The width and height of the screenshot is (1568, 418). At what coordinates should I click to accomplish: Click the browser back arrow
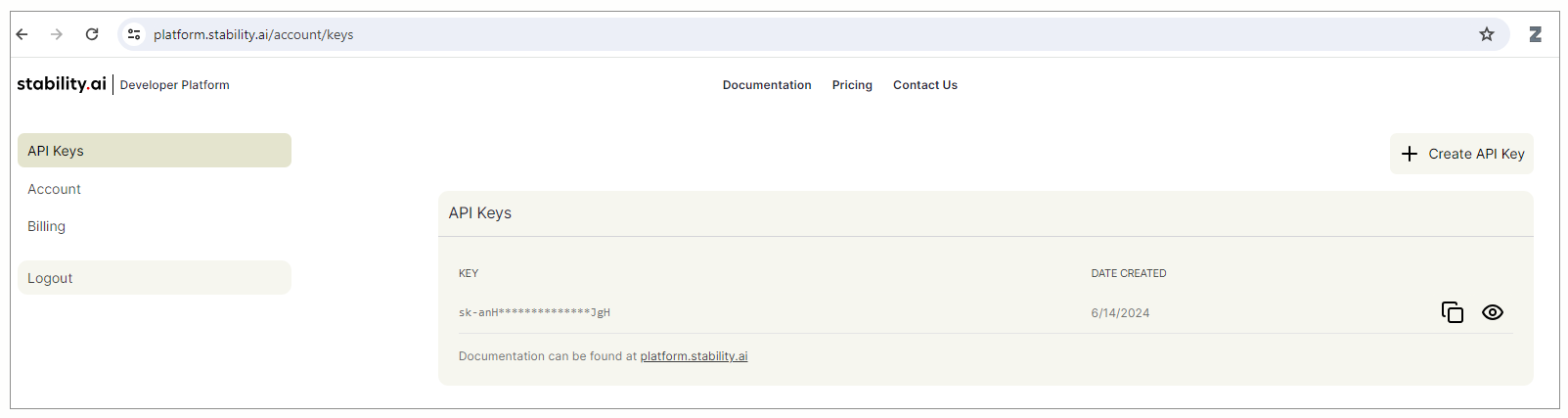click(x=22, y=34)
